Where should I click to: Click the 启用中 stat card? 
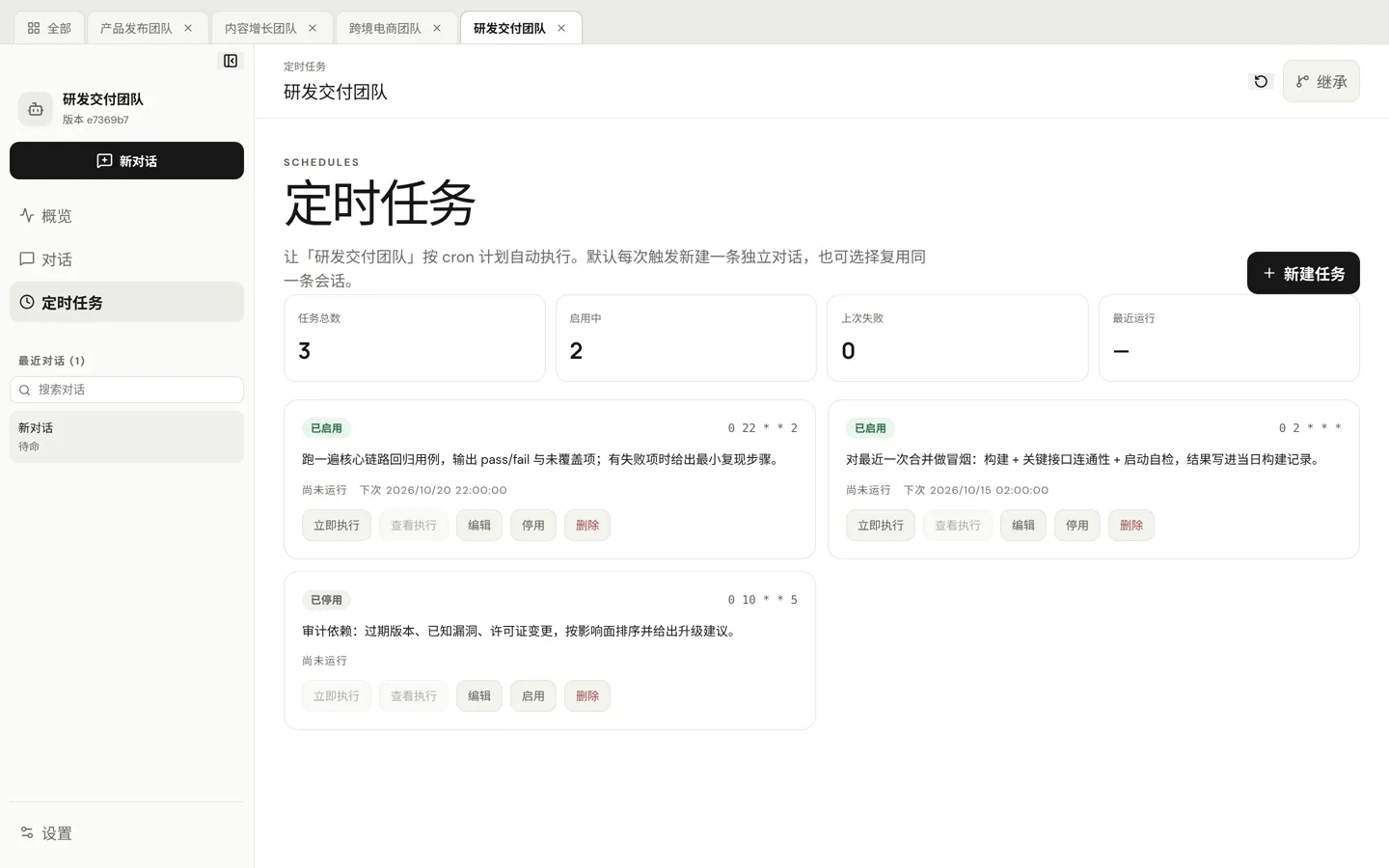pos(686,339)
